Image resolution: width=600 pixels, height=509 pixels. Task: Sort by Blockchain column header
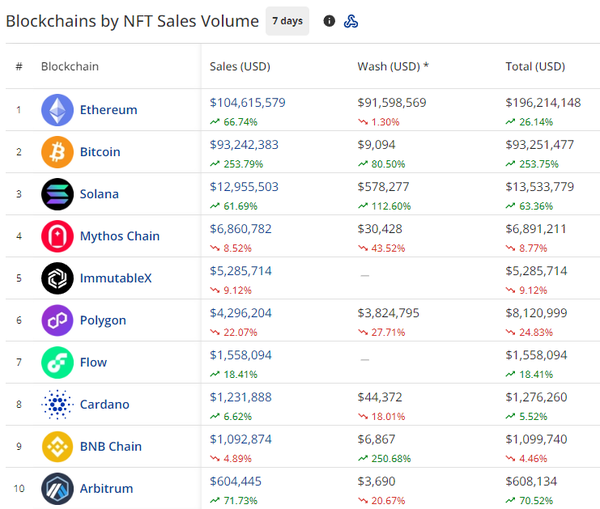point(70,67)
